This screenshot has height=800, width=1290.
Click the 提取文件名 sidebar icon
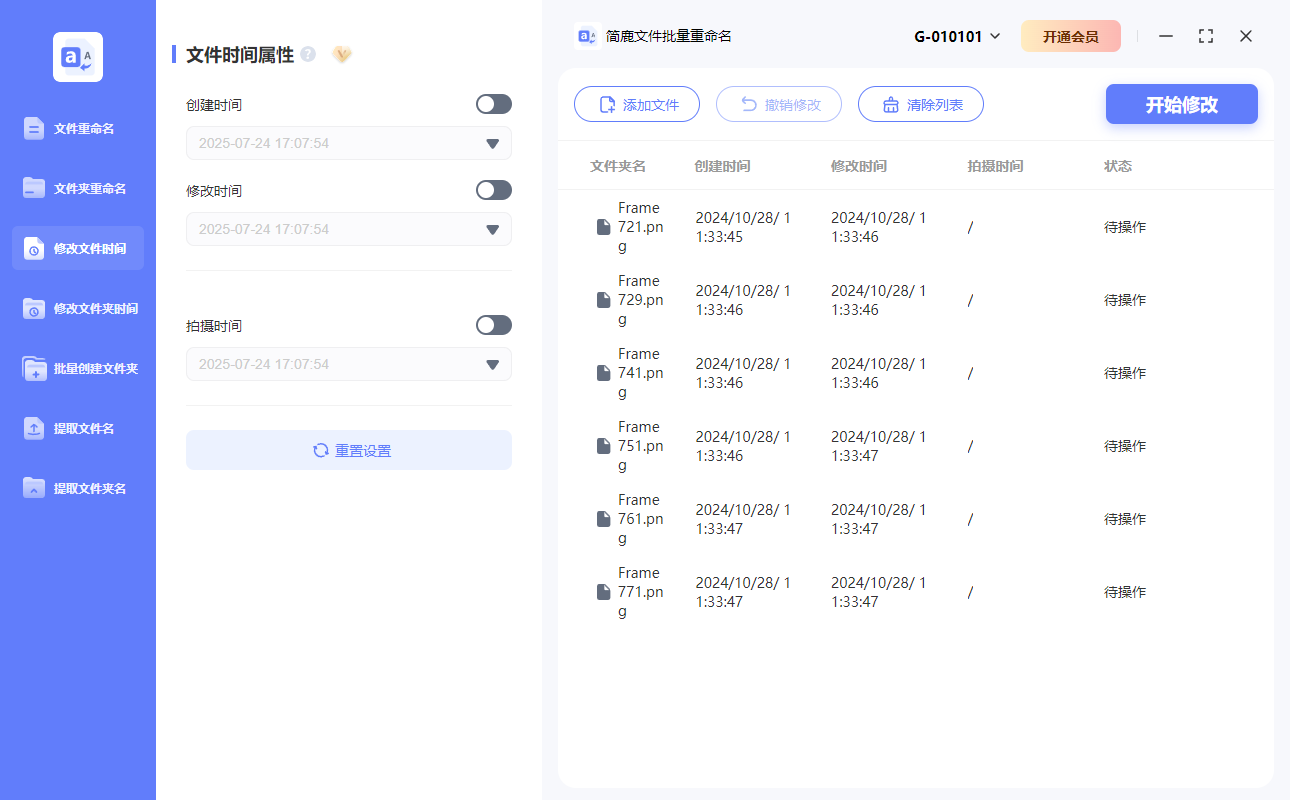(34, 428)
